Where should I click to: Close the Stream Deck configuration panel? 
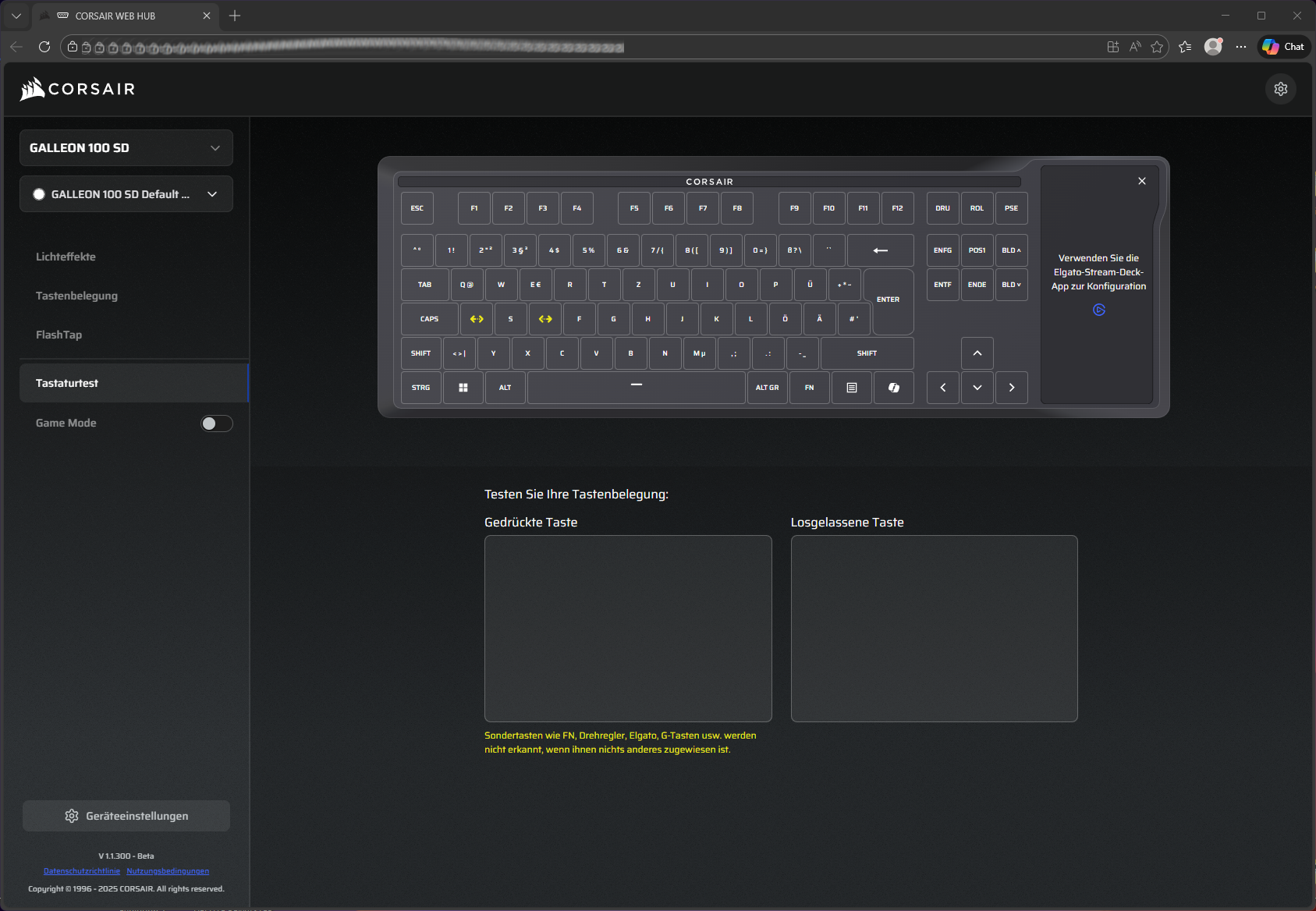pos(1141,181)
